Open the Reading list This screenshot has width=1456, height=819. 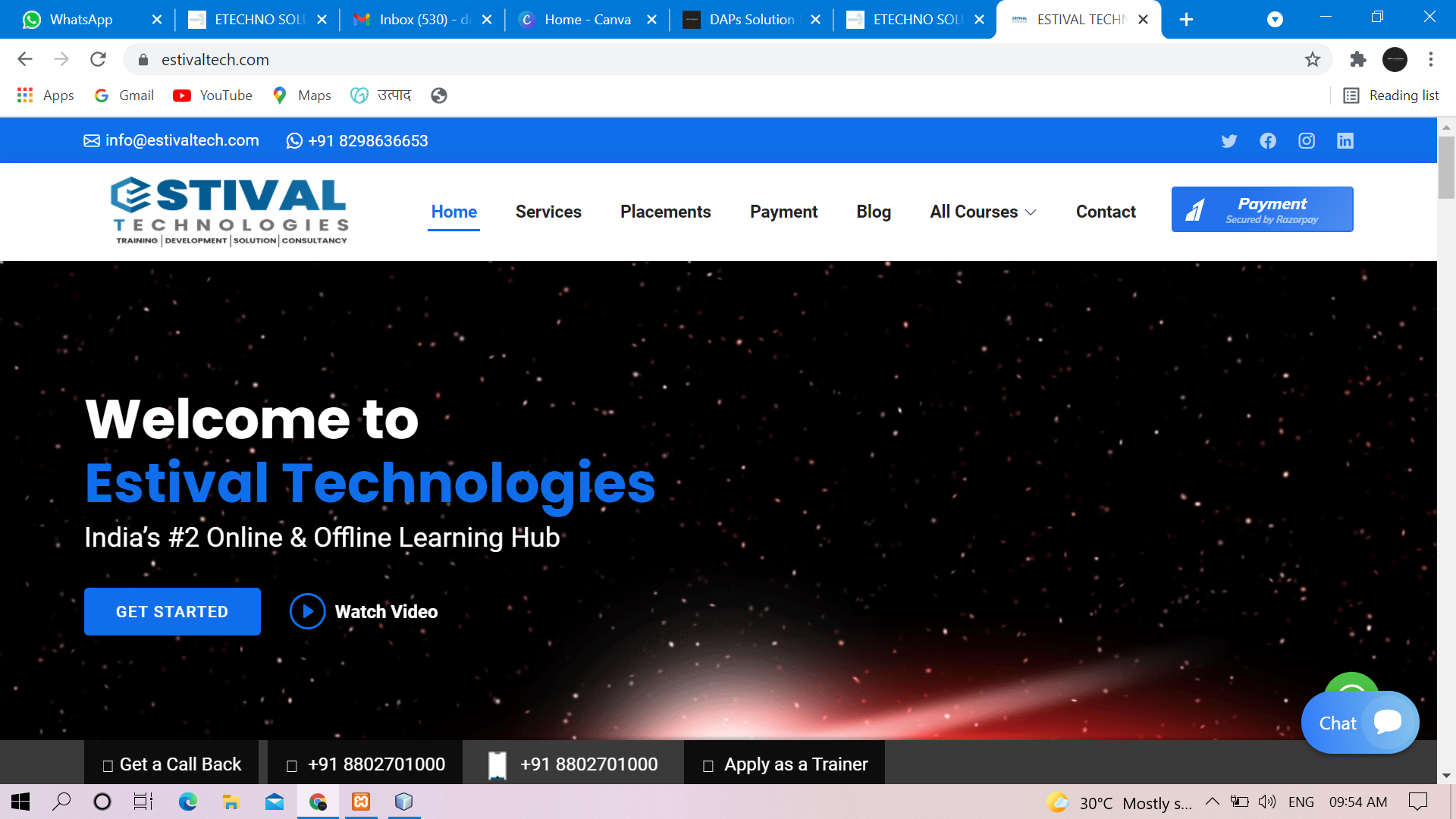(x=1391, y=96)
